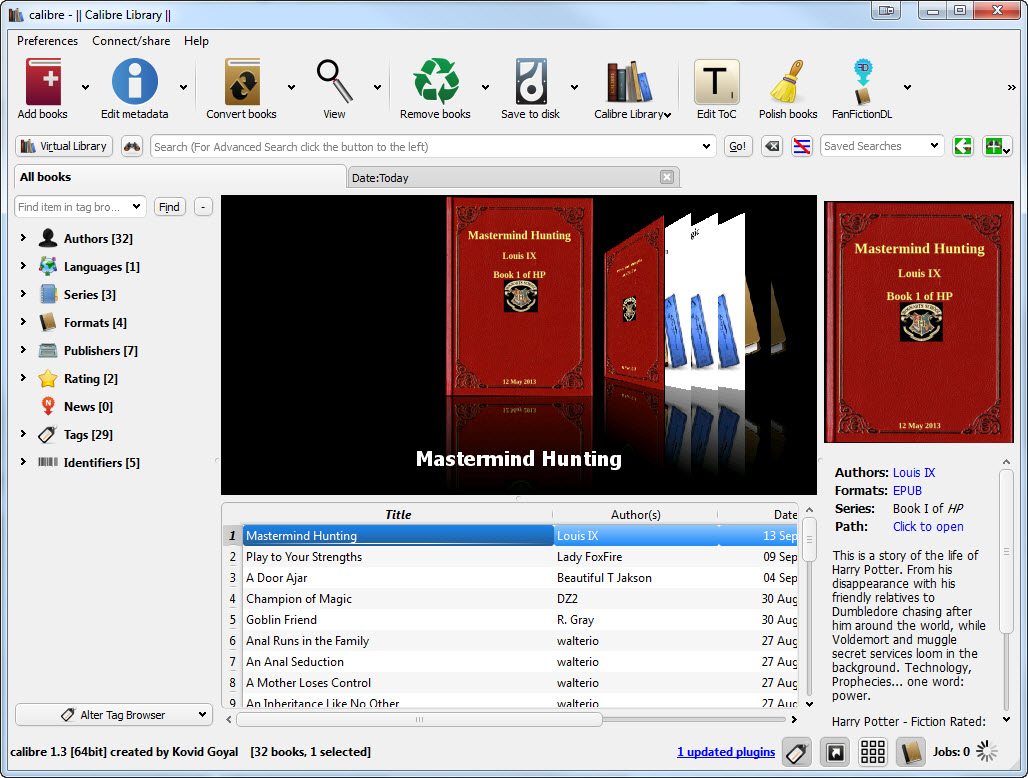Open Add books dropdown arrow
This screenshot has height=778, width=1028.
click(85, 87)
